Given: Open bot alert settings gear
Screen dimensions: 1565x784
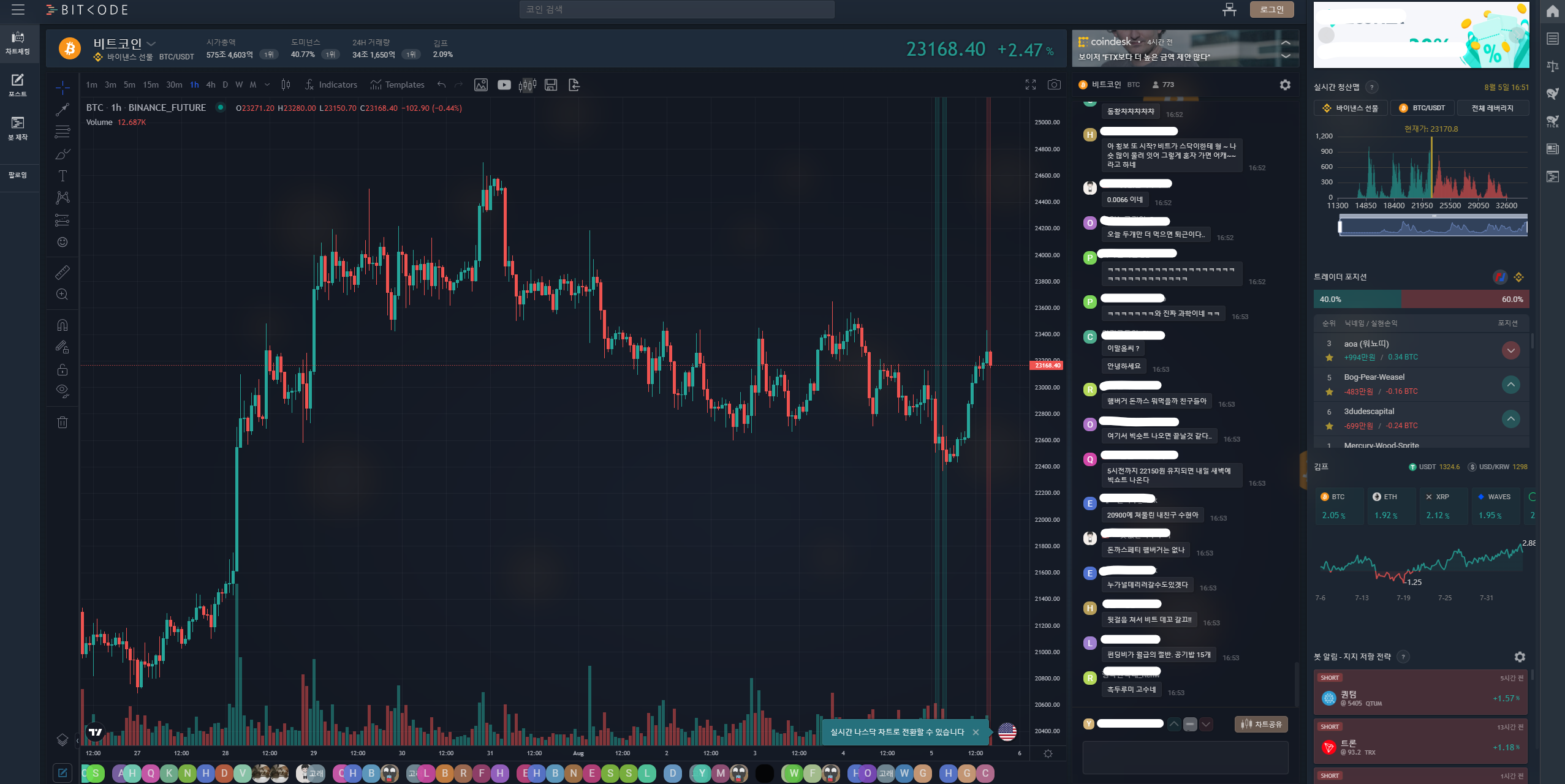Looking at the screenshot, I should [x=1520, y=657].
